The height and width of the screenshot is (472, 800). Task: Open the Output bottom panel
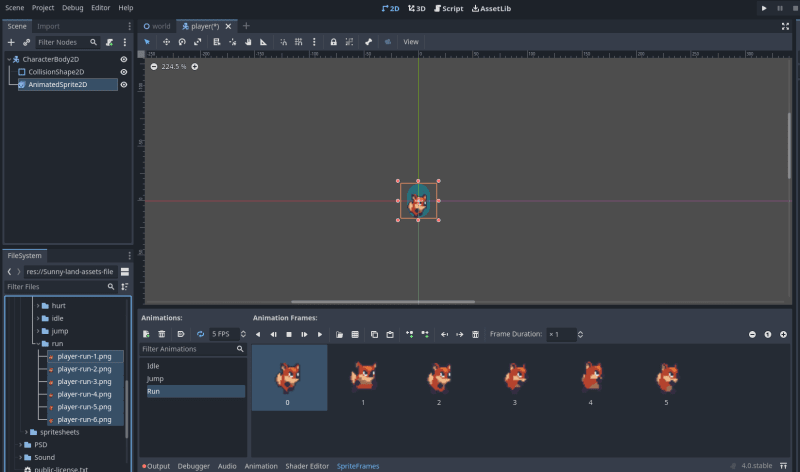click(x=156, y=466)
